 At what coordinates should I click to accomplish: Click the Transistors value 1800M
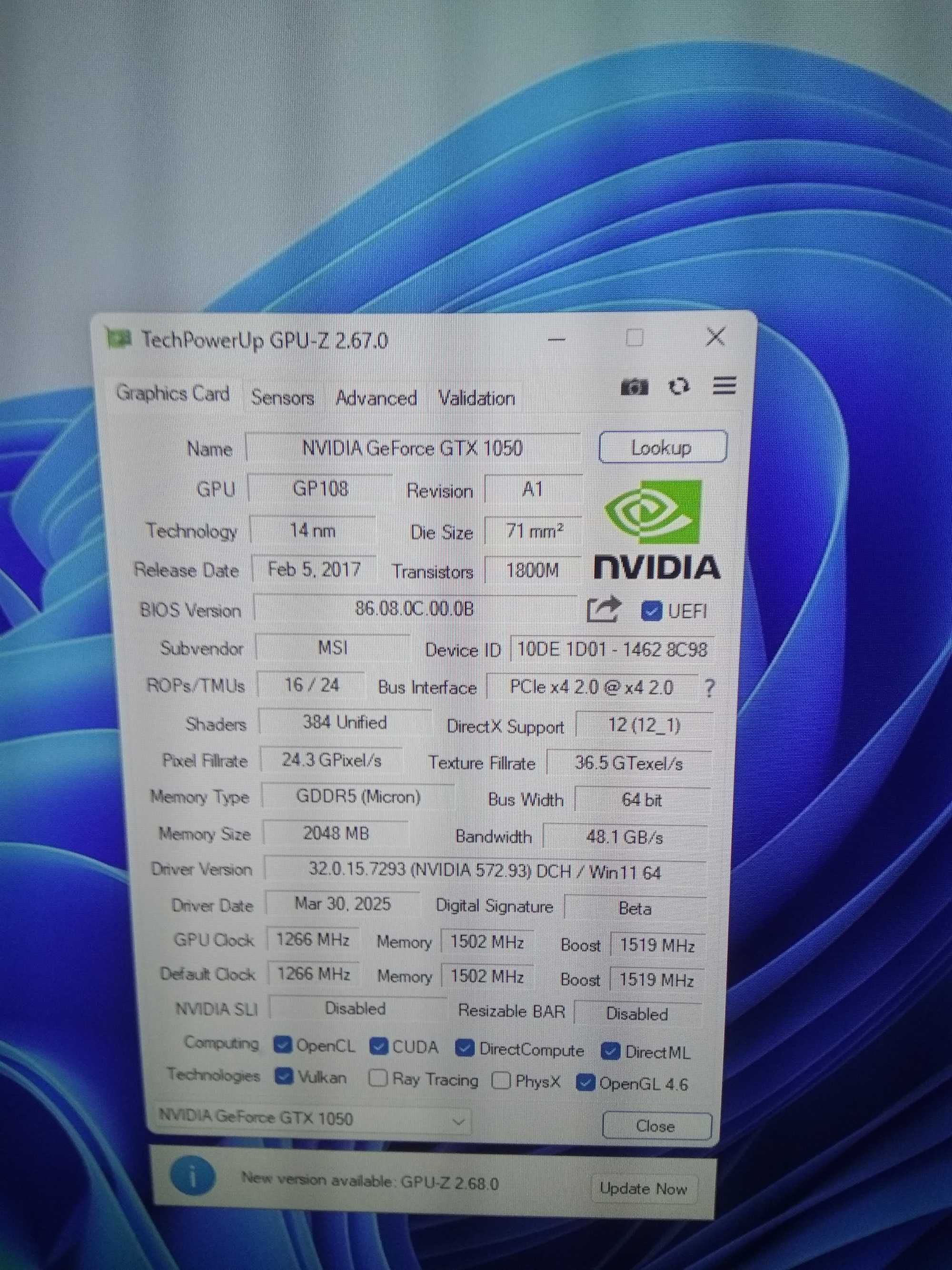533,570
